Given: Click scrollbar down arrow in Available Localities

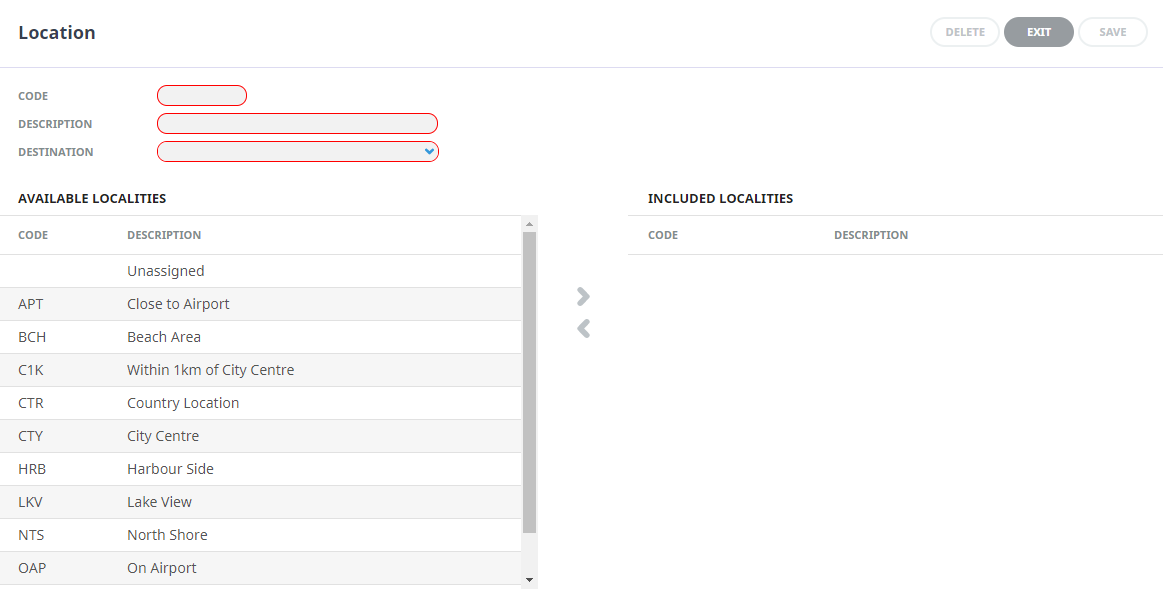Looking at the screenshot, I should pyautogui.click(x=530, y=580).
